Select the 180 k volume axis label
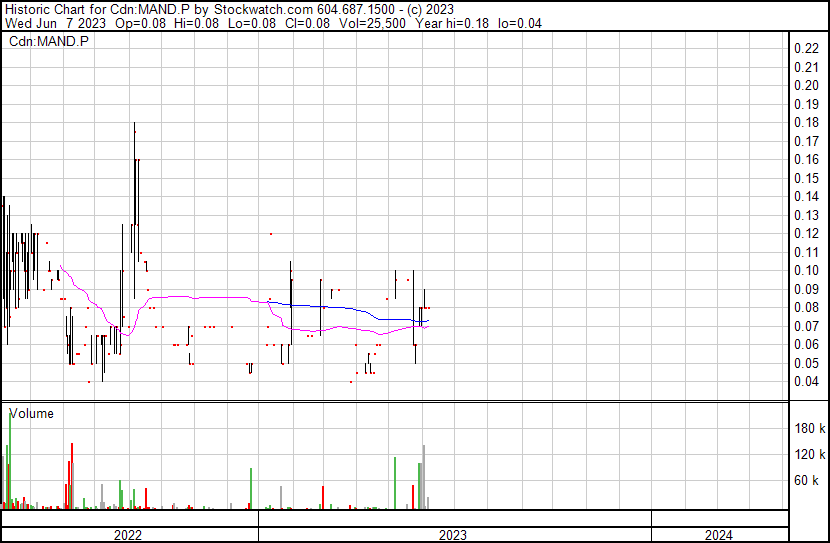The height and width of the screenshot is (543, 830). tap(809, 429)
